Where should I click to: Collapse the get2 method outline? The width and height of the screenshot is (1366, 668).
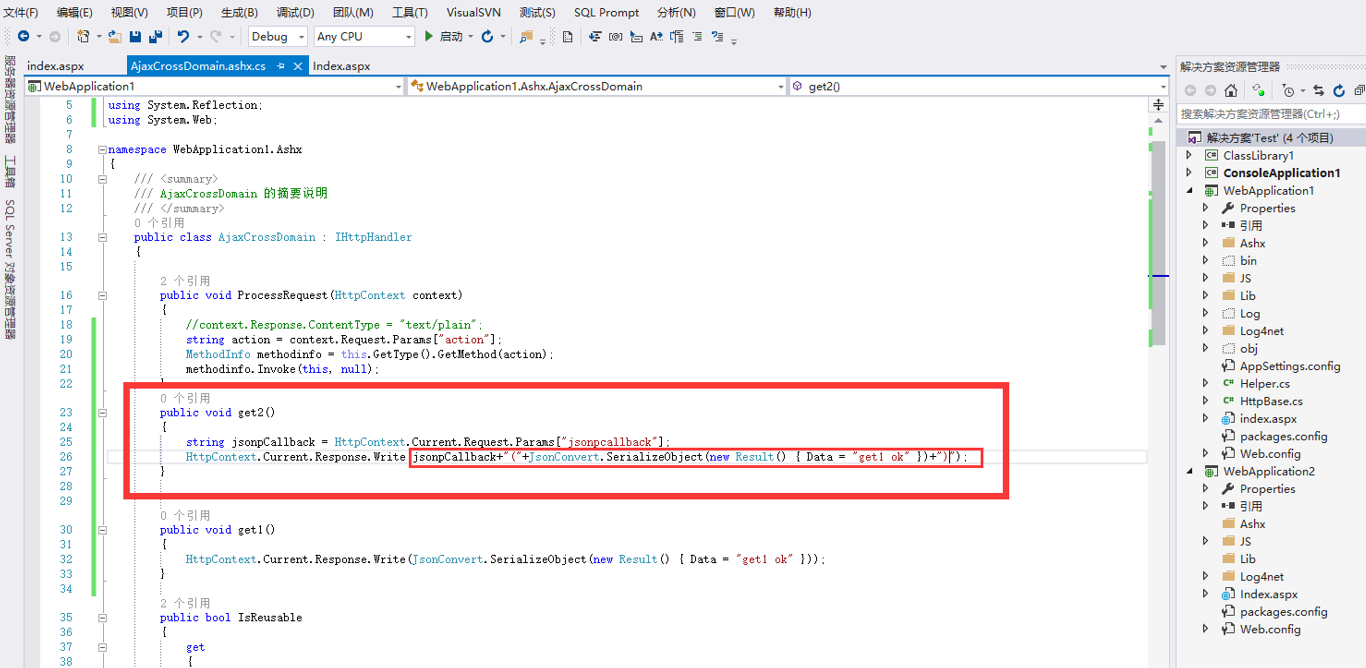pos(102,413)
